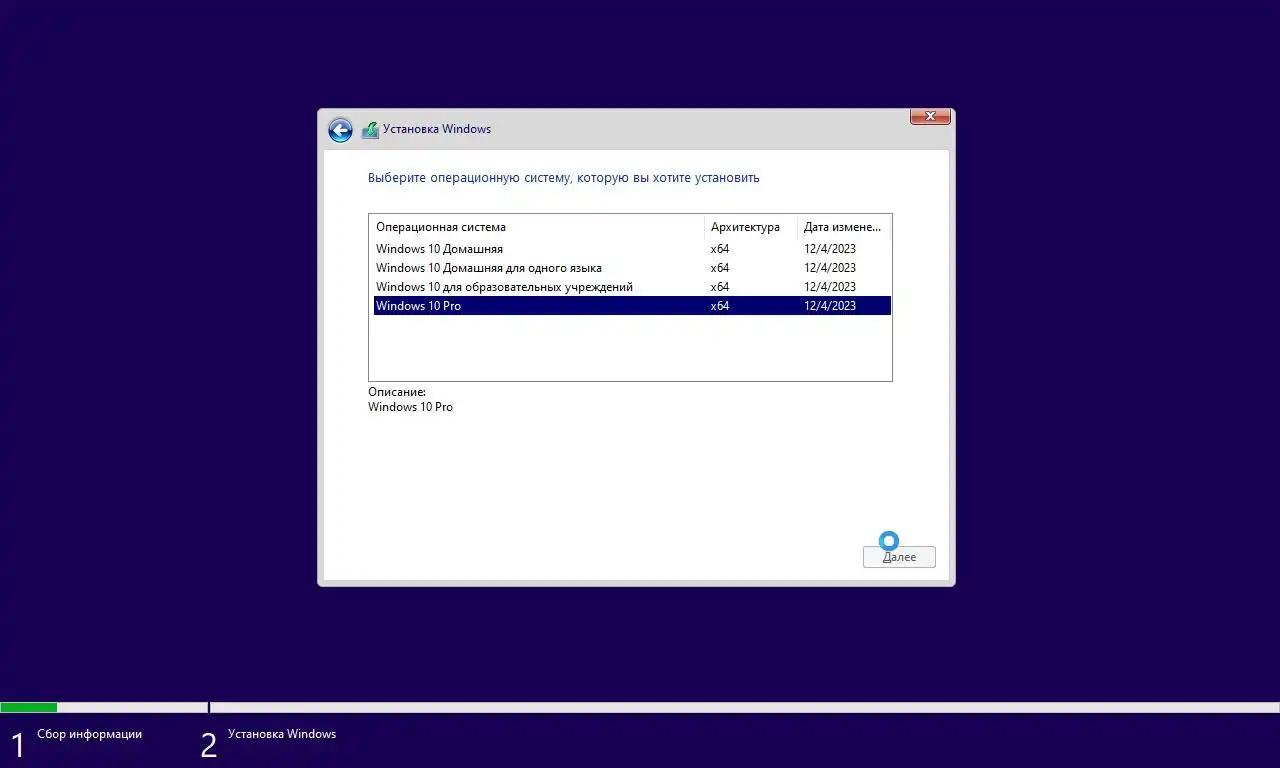Click the Дата измене... column header

[x=844, y=227]
